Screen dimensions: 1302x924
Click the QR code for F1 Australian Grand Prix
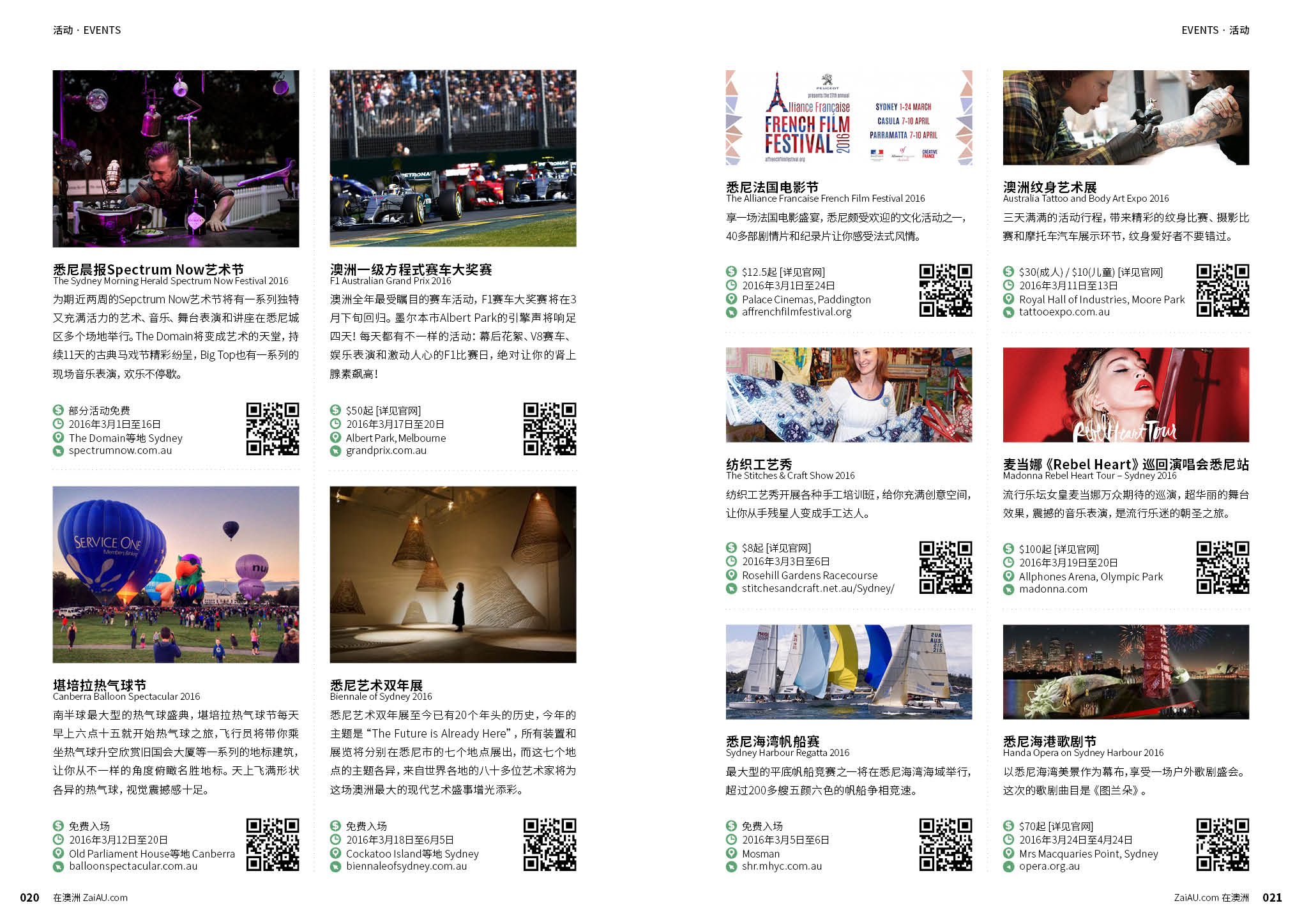tap(550, 428)
